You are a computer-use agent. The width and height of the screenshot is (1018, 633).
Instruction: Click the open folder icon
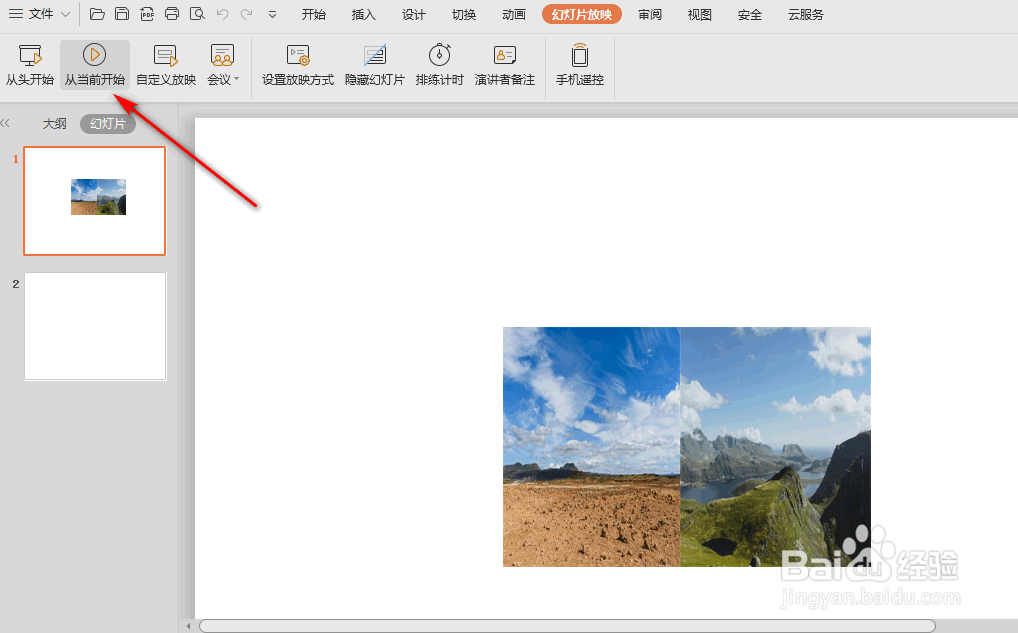click(x=97, y=14)
